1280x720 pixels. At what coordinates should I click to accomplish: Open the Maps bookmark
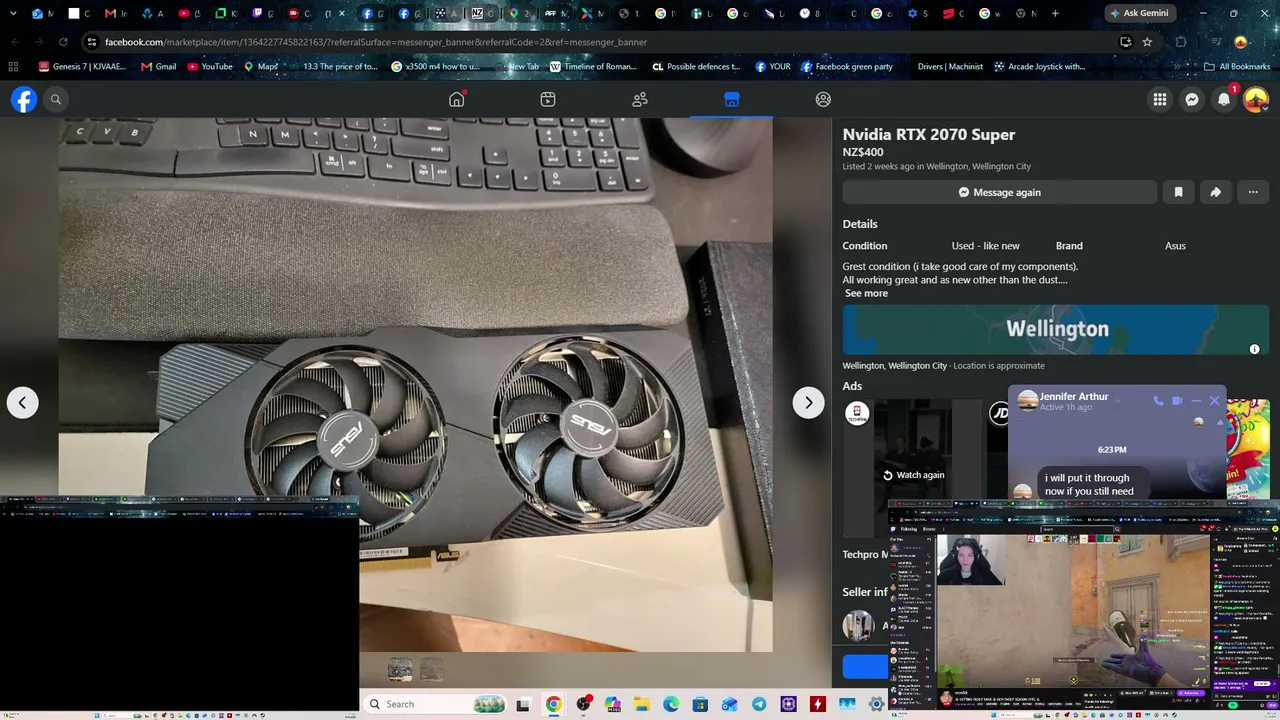pyautogui.click(x=261, y=66)
